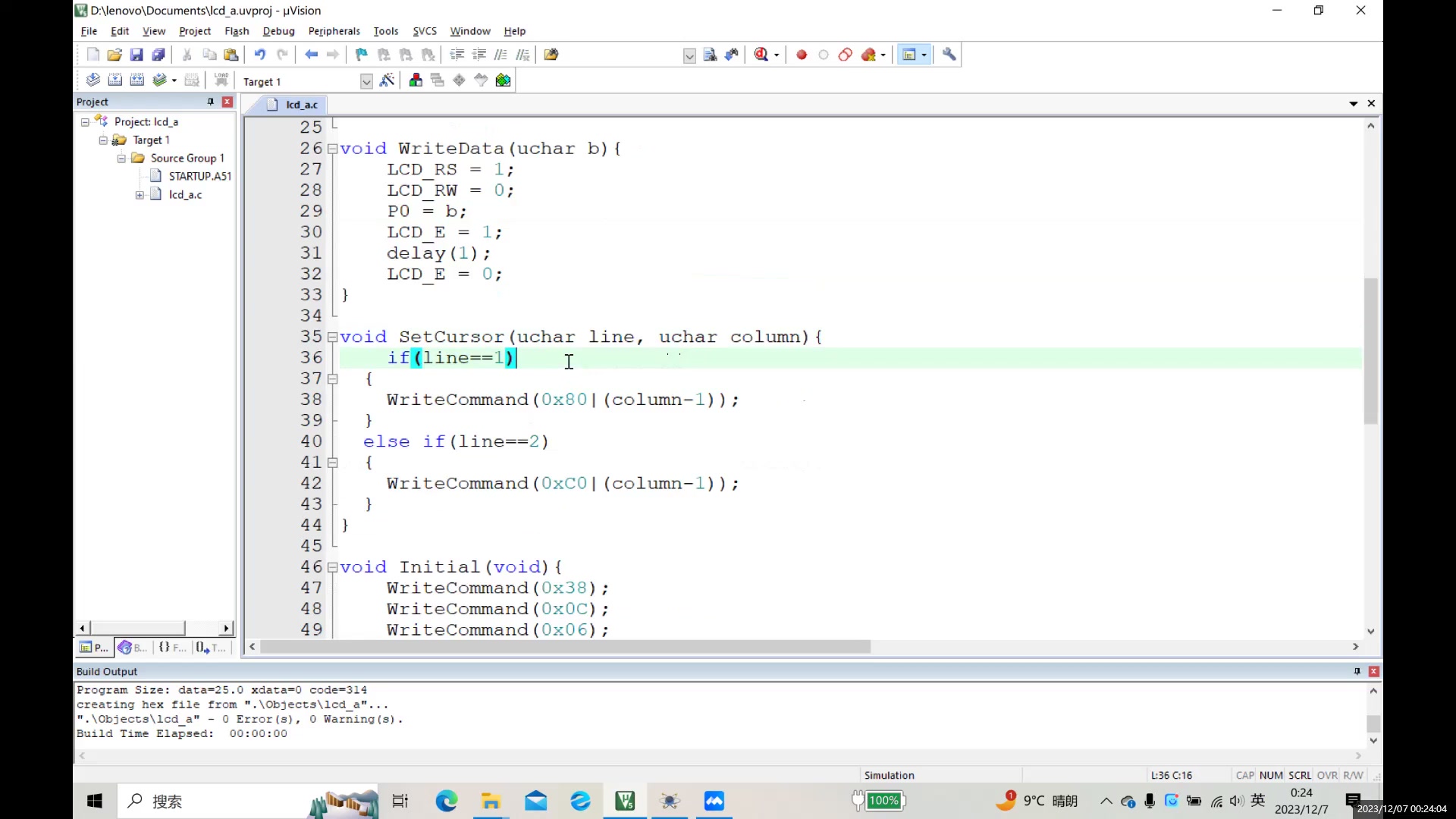The width and height of the screenshot is (1456, 819).
Task: Fold the Initial function at line 46
Action: pos(332,568)
